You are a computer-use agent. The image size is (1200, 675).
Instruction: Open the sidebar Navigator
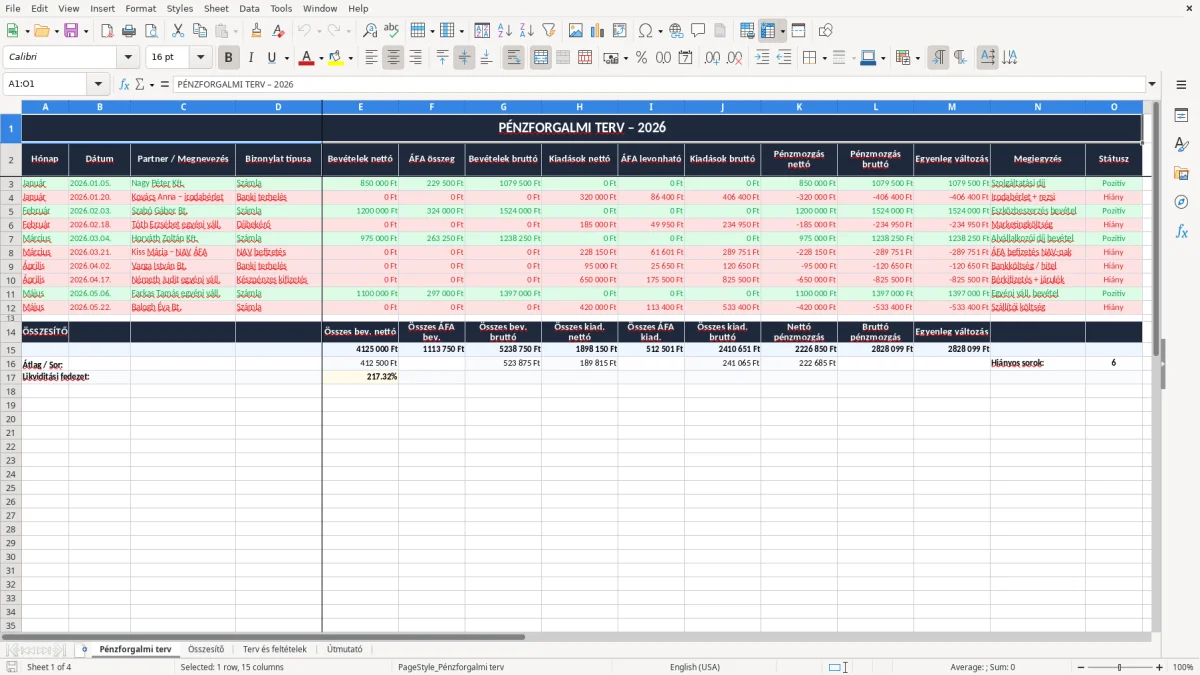pyautogui.click(x=1181, y=202)
